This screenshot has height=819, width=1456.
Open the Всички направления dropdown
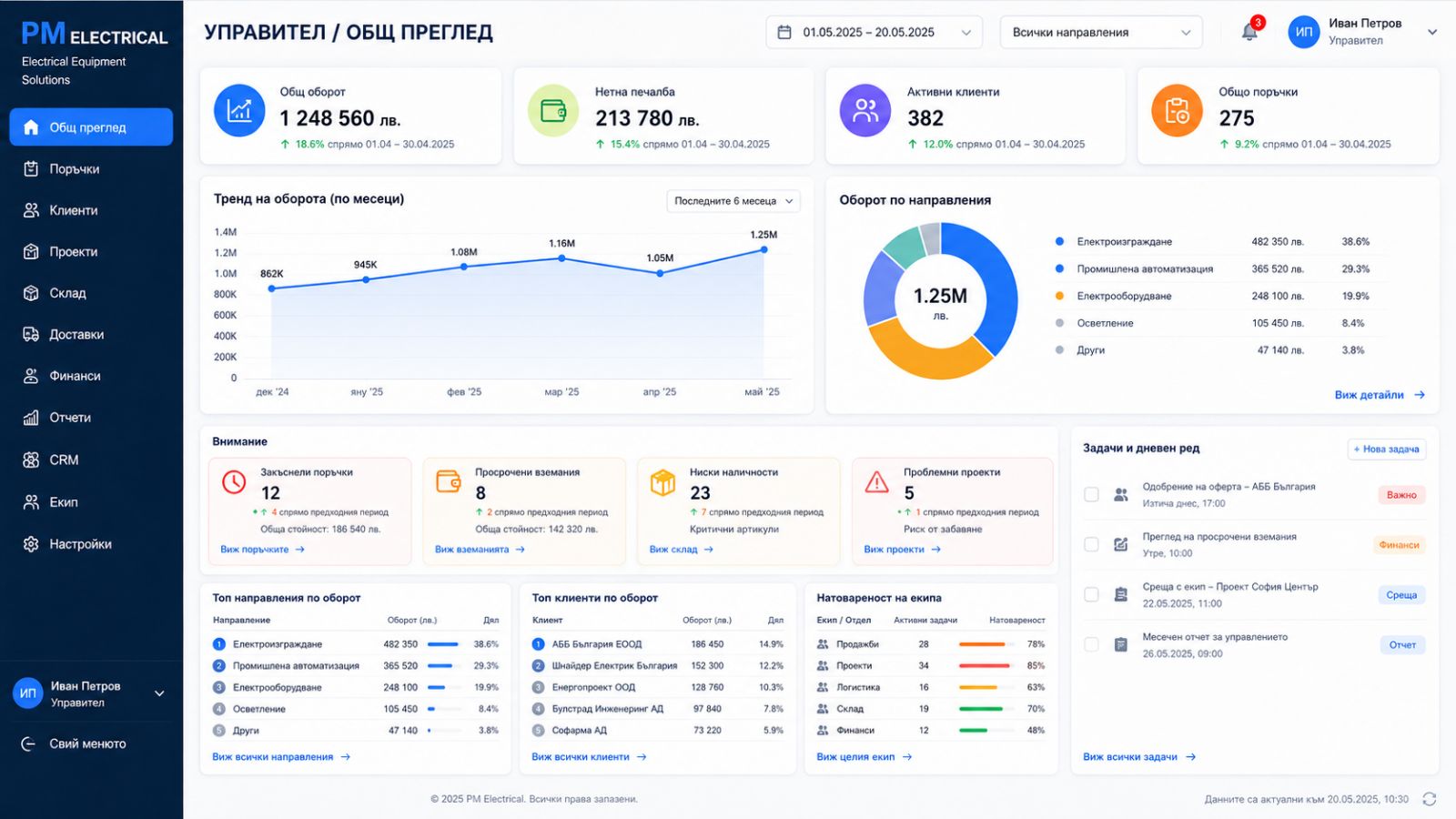(1100, 32)
